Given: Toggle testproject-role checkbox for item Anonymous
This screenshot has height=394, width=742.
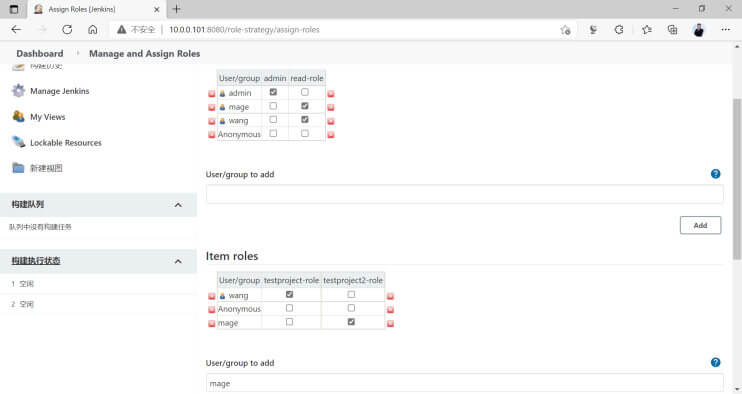Looking at the screenshot, I should pyautogui.click(x=289, y=308).
